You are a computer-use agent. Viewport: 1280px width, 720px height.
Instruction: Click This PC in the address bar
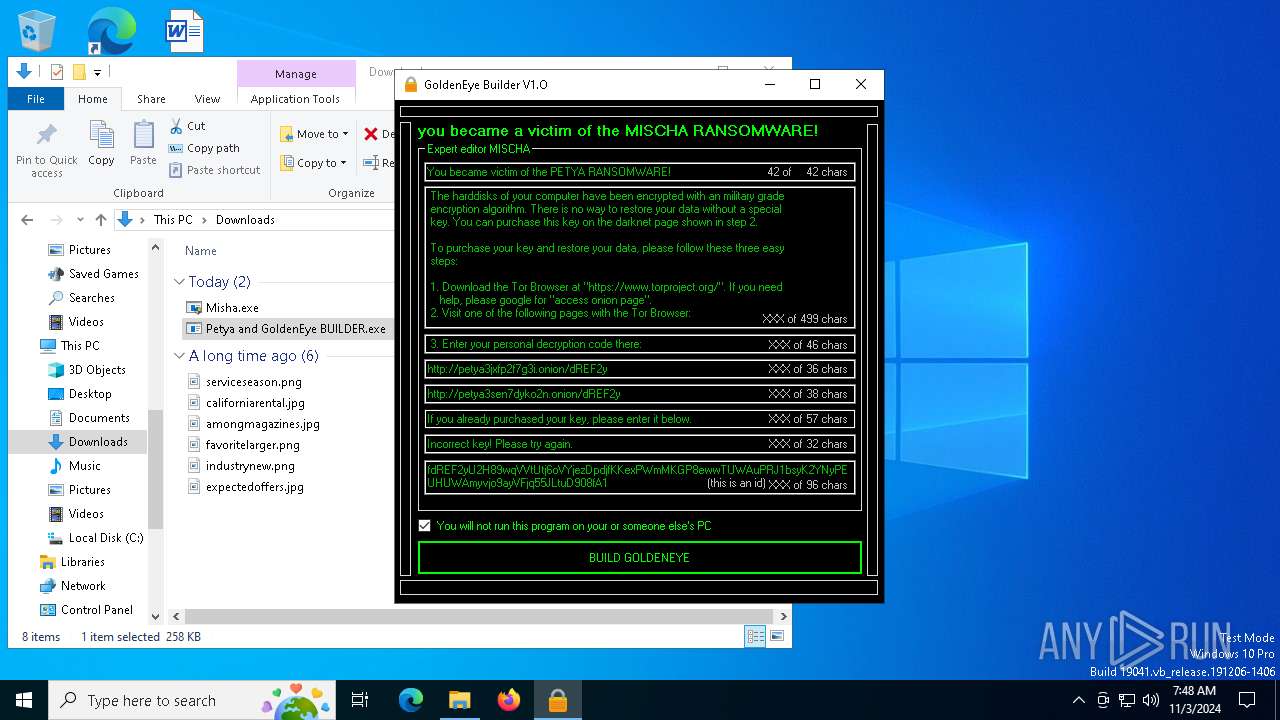173,220
